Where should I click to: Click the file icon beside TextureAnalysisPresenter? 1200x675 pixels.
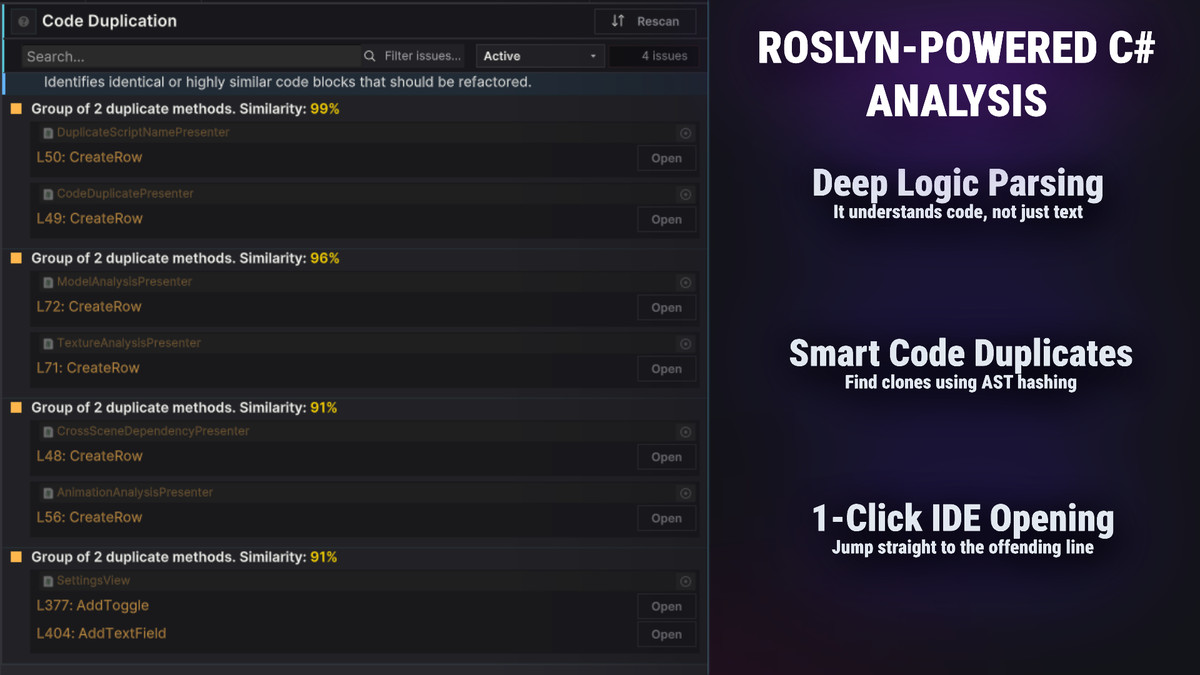(48, 343)
